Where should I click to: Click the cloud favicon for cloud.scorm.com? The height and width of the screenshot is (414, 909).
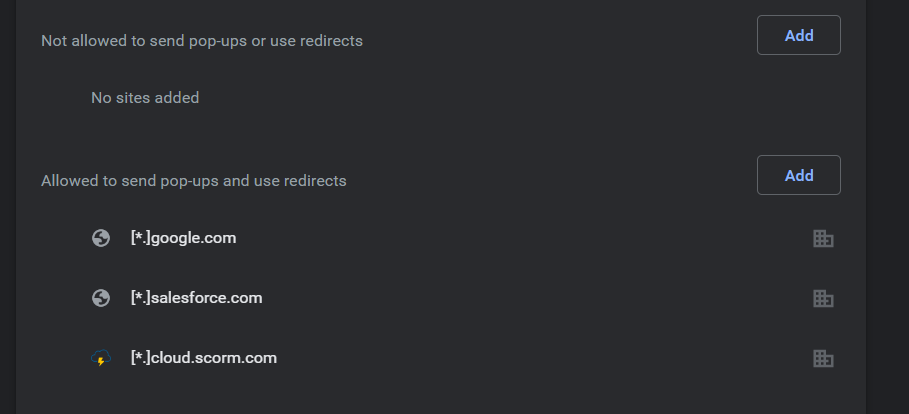pyautogui.click(x=100, y=358)
